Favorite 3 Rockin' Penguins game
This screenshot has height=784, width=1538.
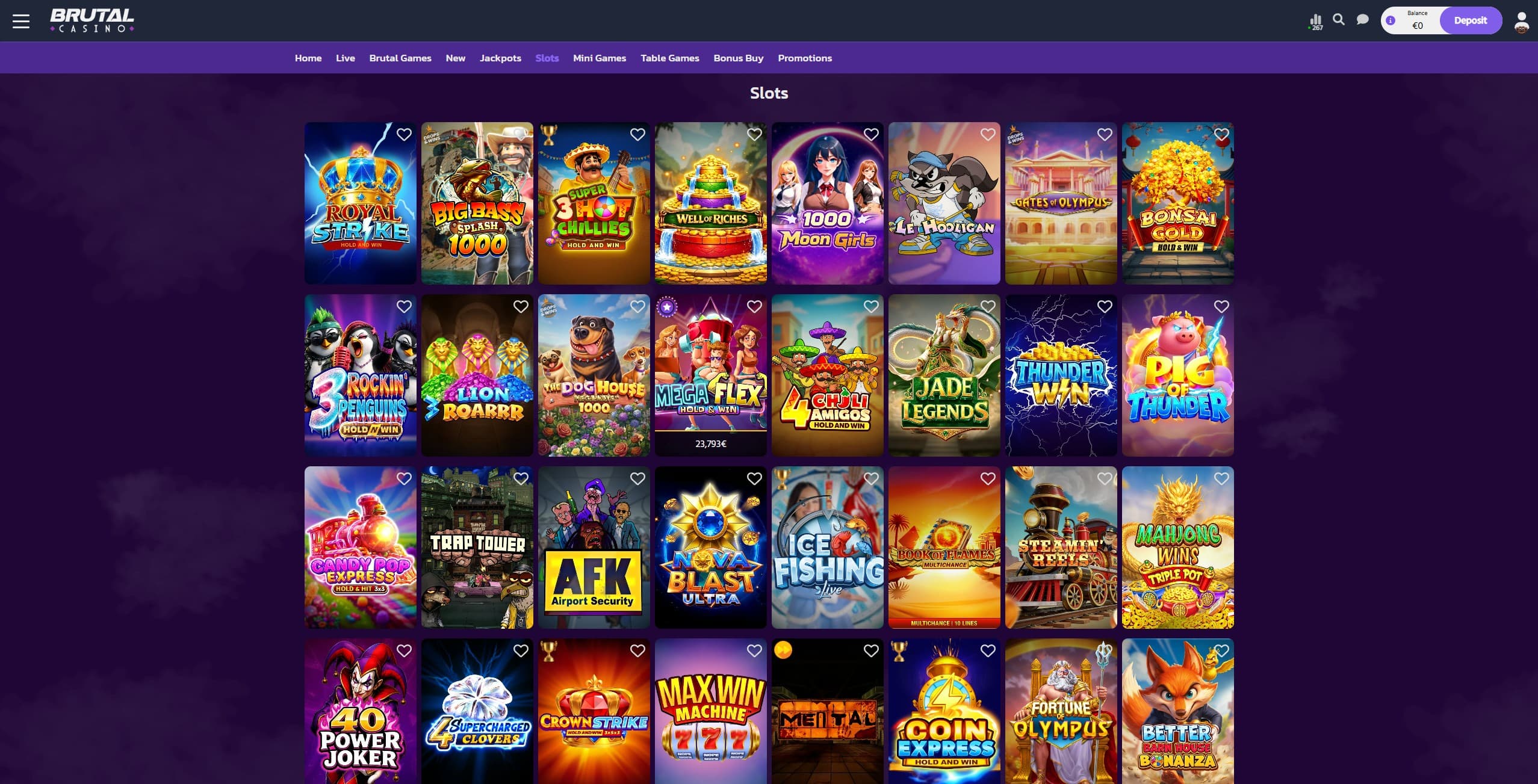point(404,307)
